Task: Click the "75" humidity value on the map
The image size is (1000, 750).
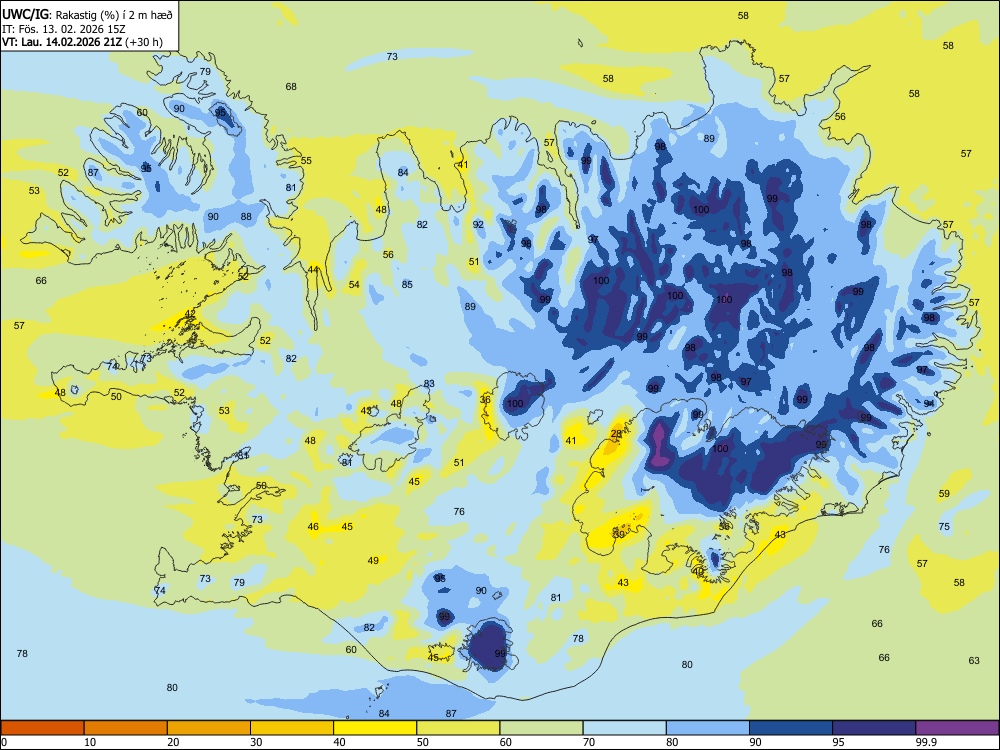Action: [x=944, y=526]
